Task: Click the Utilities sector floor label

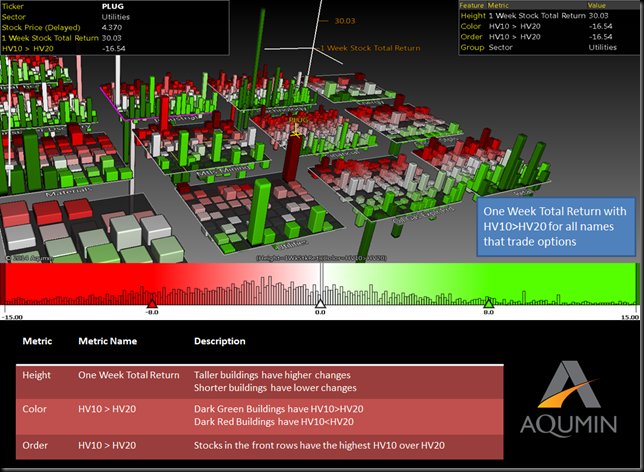Action: coord(292,244)
